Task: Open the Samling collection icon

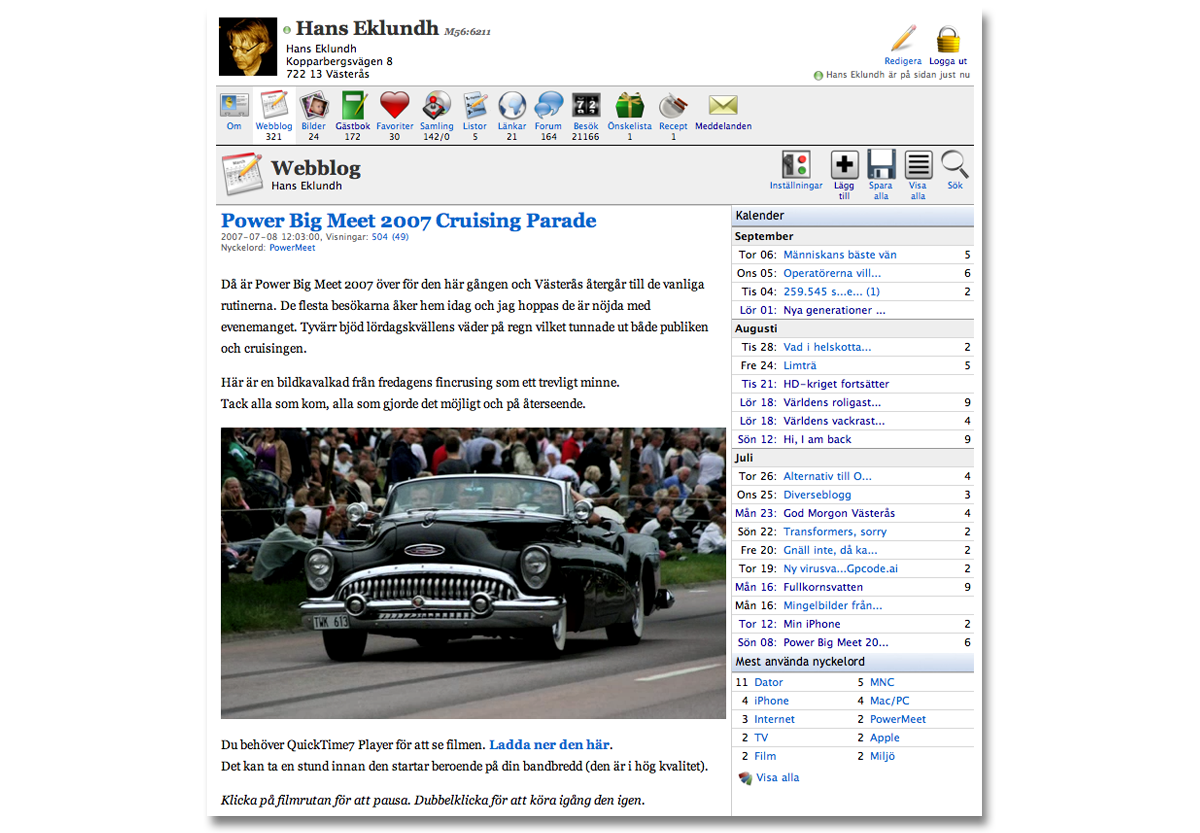Action: tap(436, 105)
